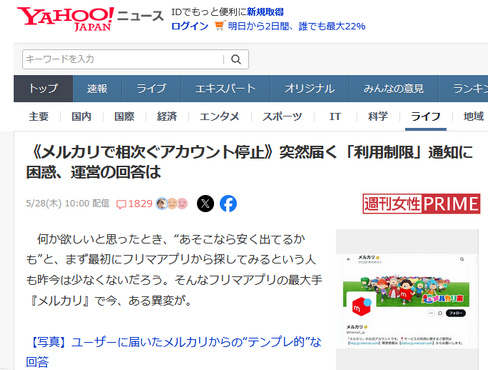The width and height of the screenshot is (488, 370).
Task: Focus the キーワードを入力 search field
Action: tap(123, 59)
